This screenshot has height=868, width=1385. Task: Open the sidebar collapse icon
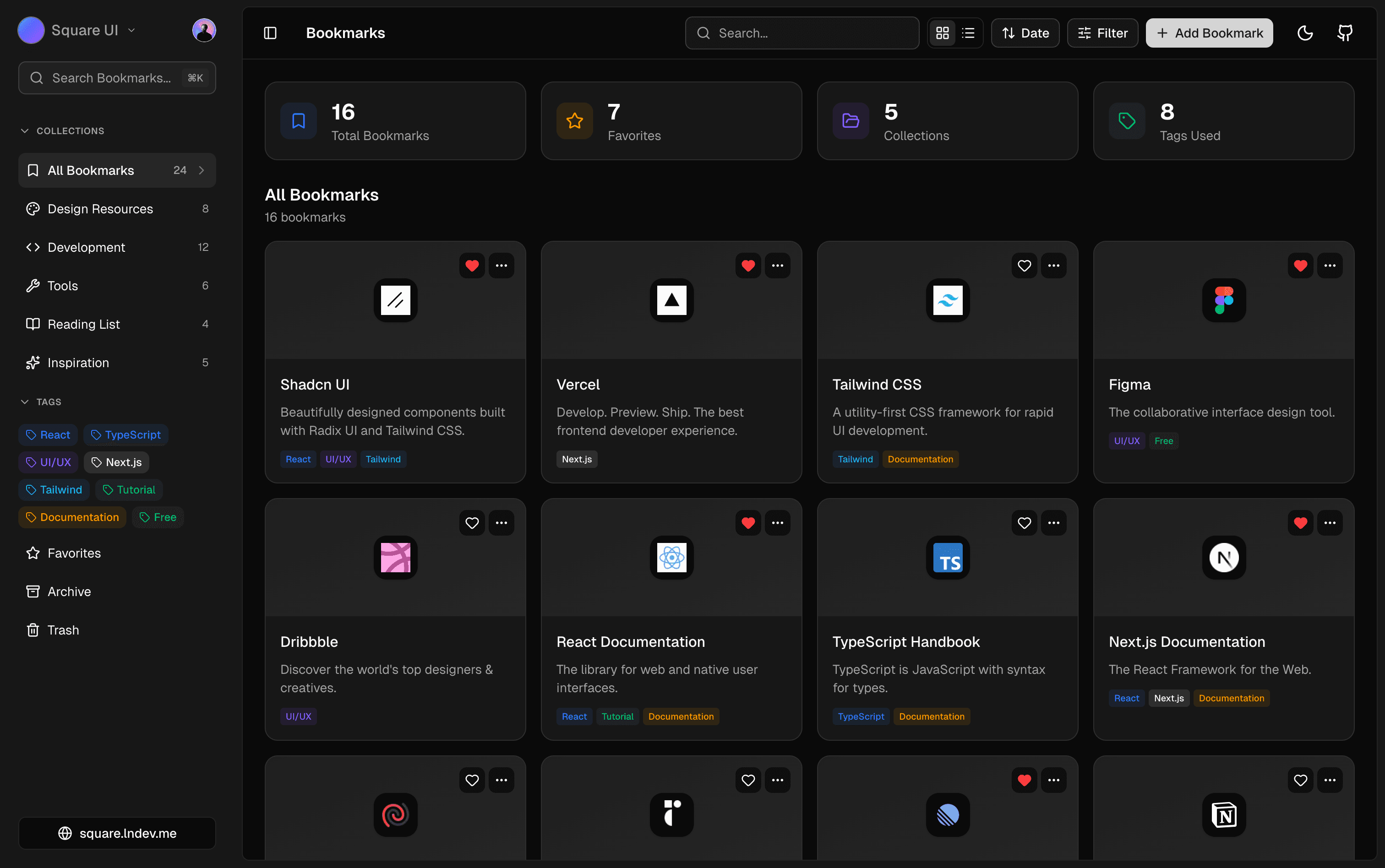[270, 33]
